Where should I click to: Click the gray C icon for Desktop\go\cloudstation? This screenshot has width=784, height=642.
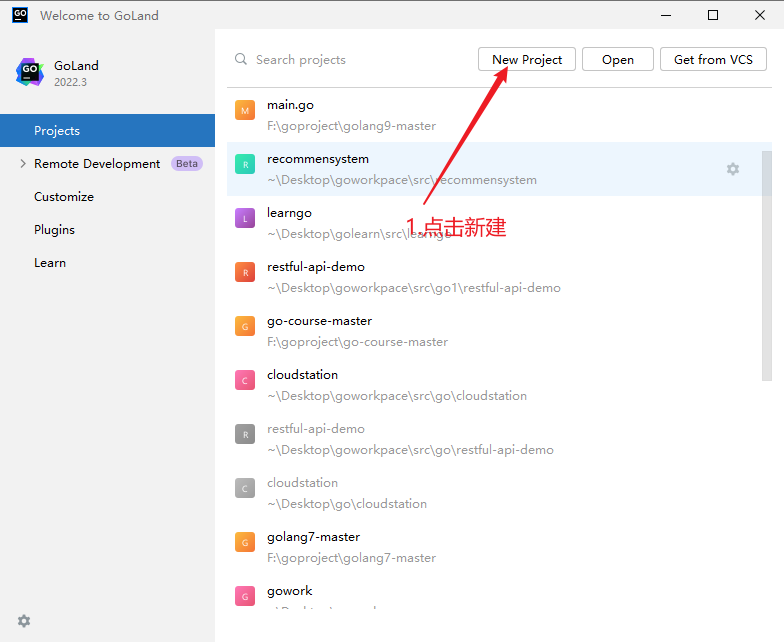click(245, 488)
